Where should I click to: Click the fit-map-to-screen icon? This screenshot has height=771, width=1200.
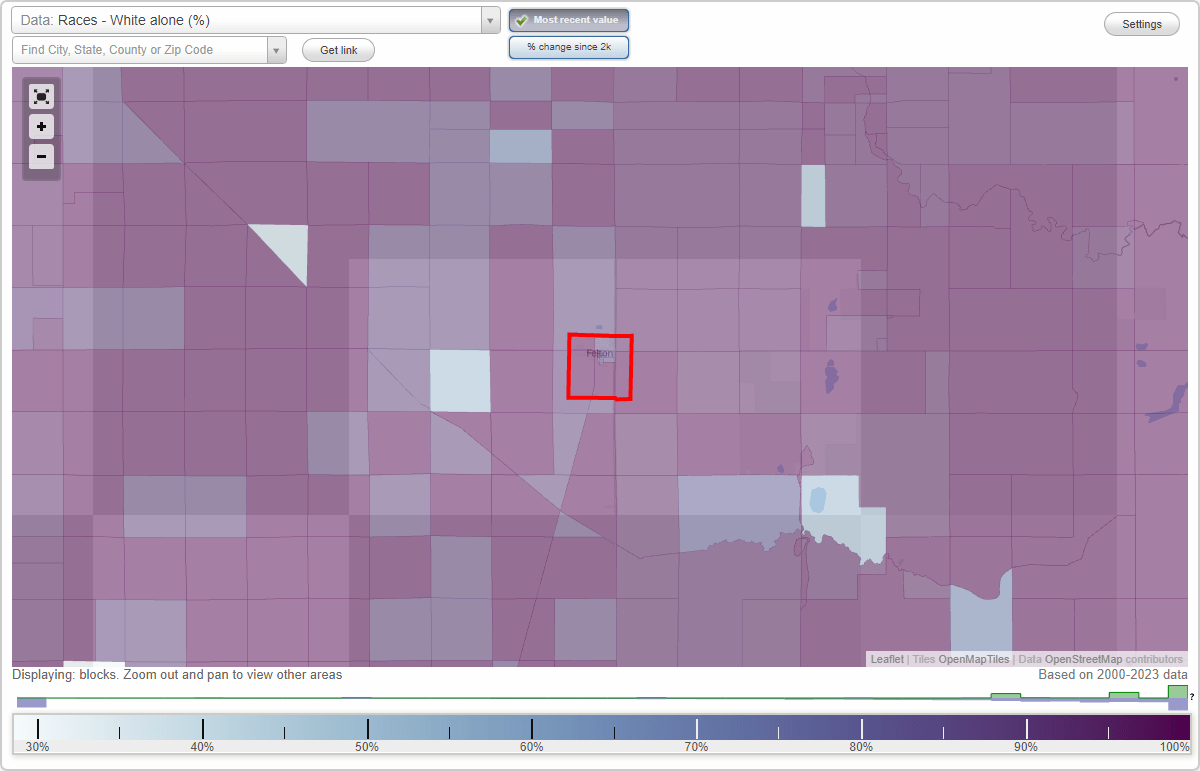(41, 96)
